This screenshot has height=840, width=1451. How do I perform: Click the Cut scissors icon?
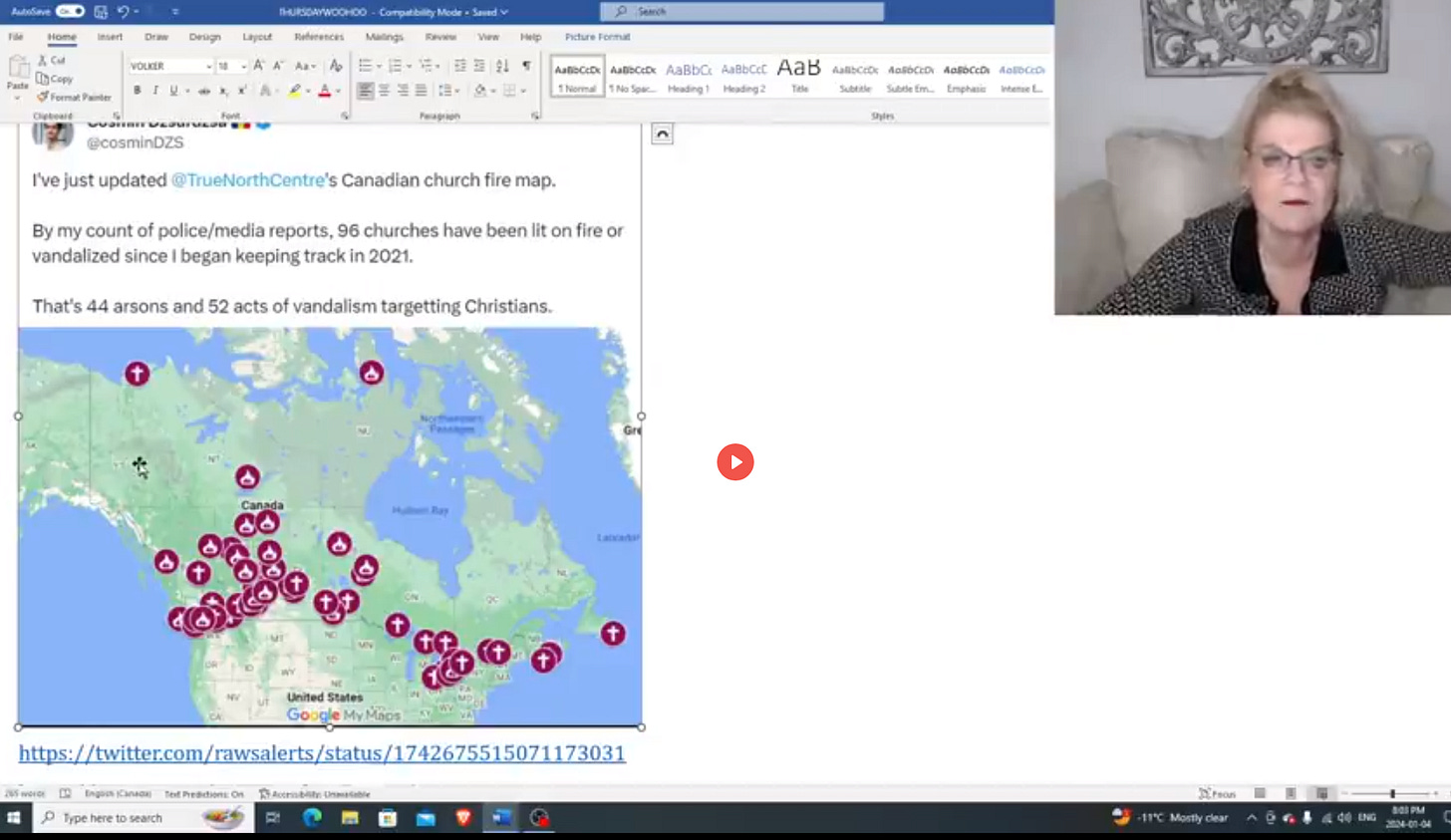pyautogui.click(x=43, y=61)
